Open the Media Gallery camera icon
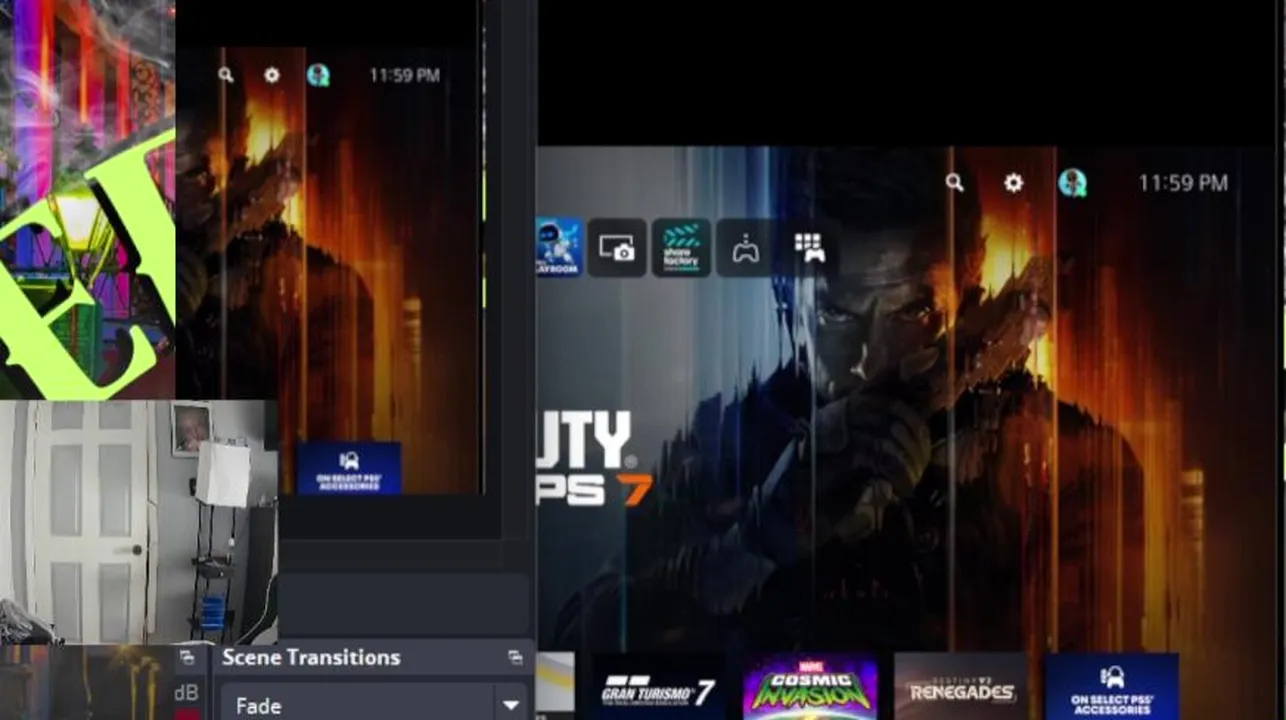 point(617,247)
